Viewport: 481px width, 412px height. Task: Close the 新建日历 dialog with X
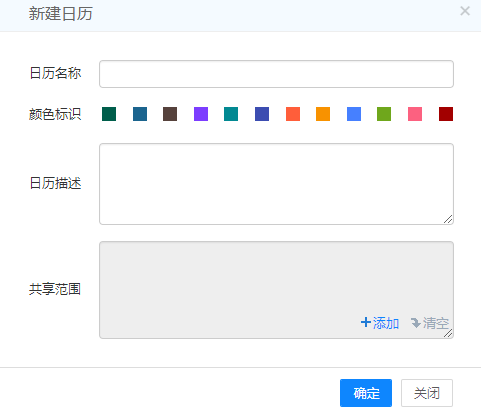click(x=465, y=11)
